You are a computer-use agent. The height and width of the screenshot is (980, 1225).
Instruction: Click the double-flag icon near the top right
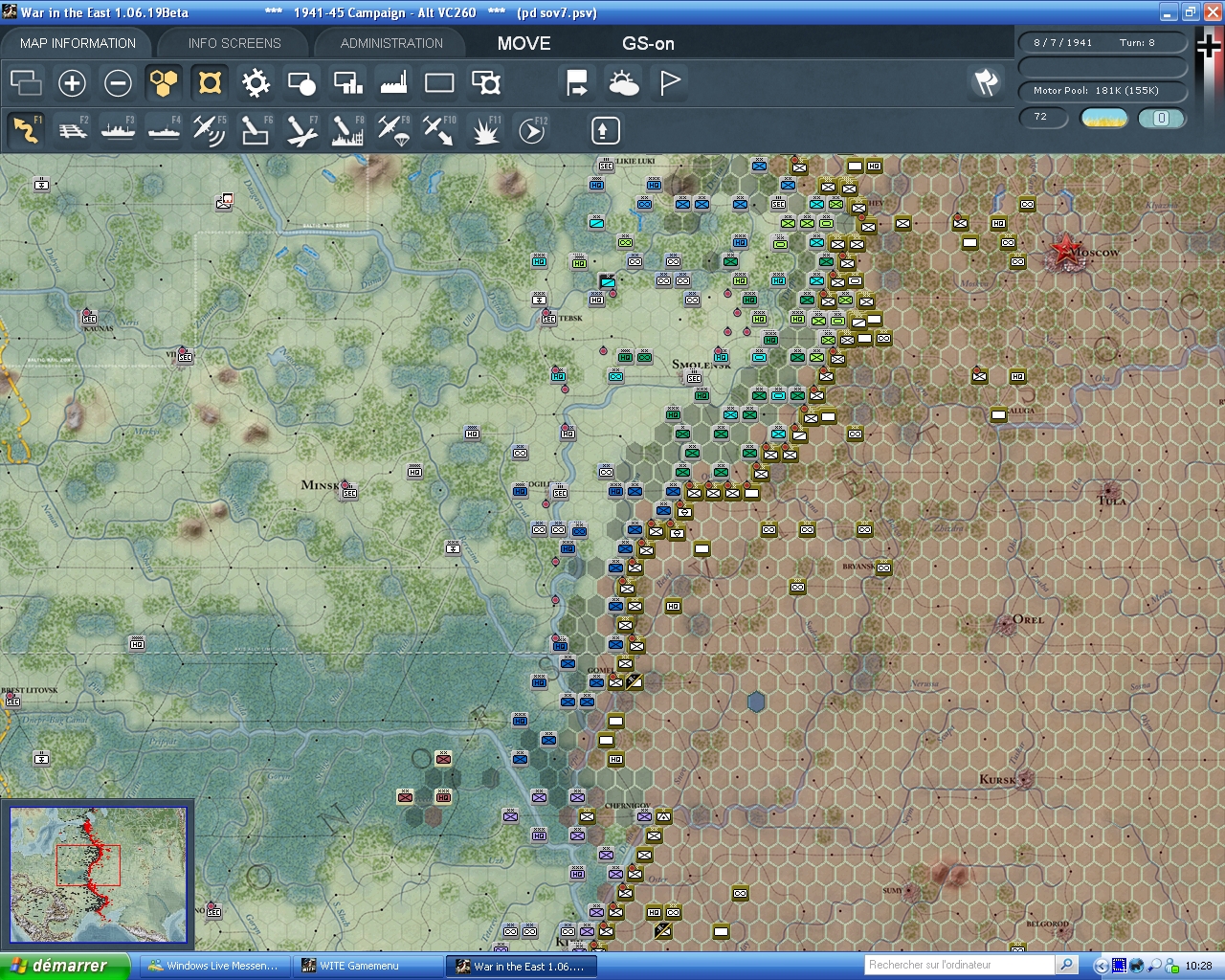(x=985, y=82)
